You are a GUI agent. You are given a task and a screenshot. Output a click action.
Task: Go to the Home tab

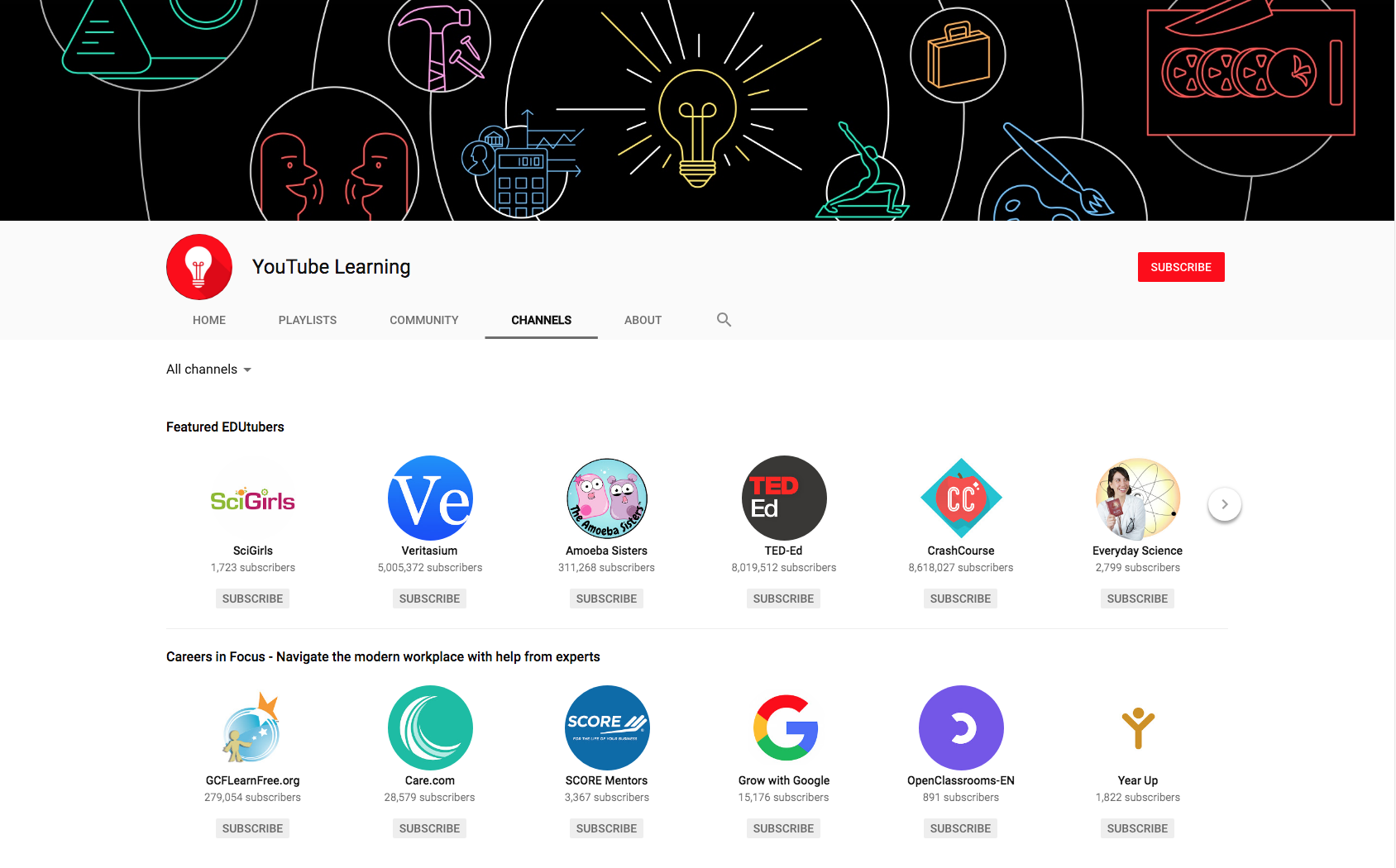point(209,320)
